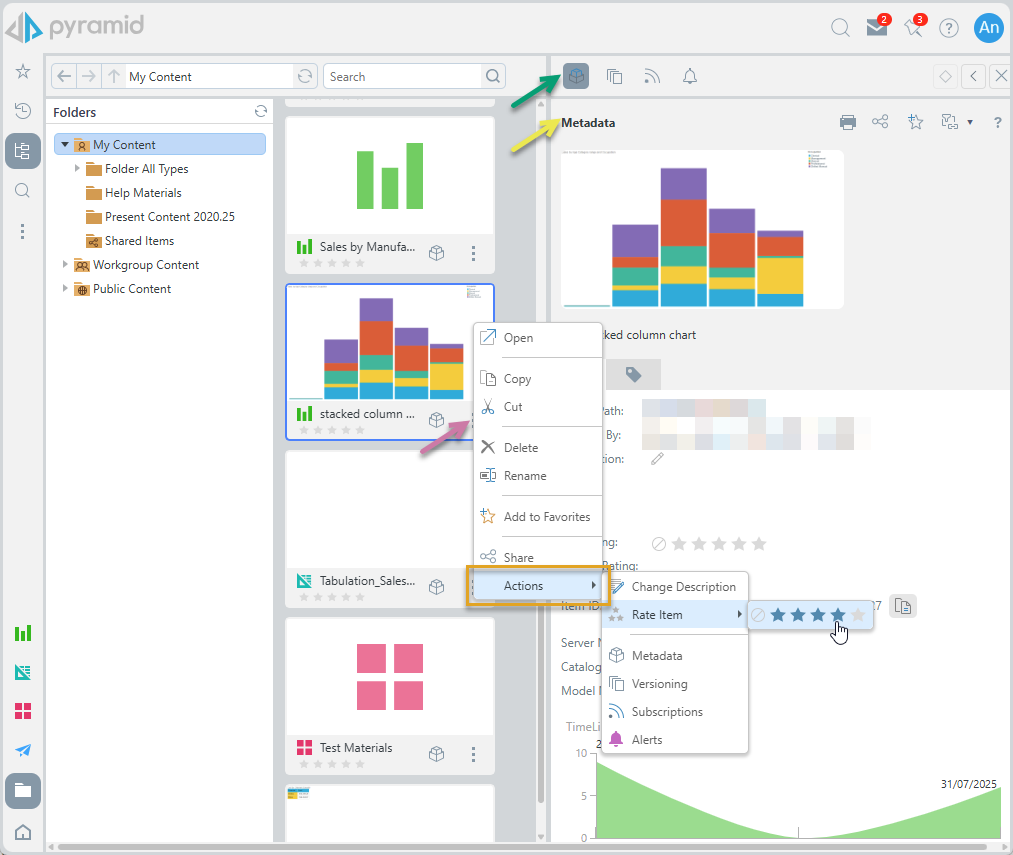The image size is (1013, 855).
Task: Expand the Public Content folder
Action: (x=66, y=289)
